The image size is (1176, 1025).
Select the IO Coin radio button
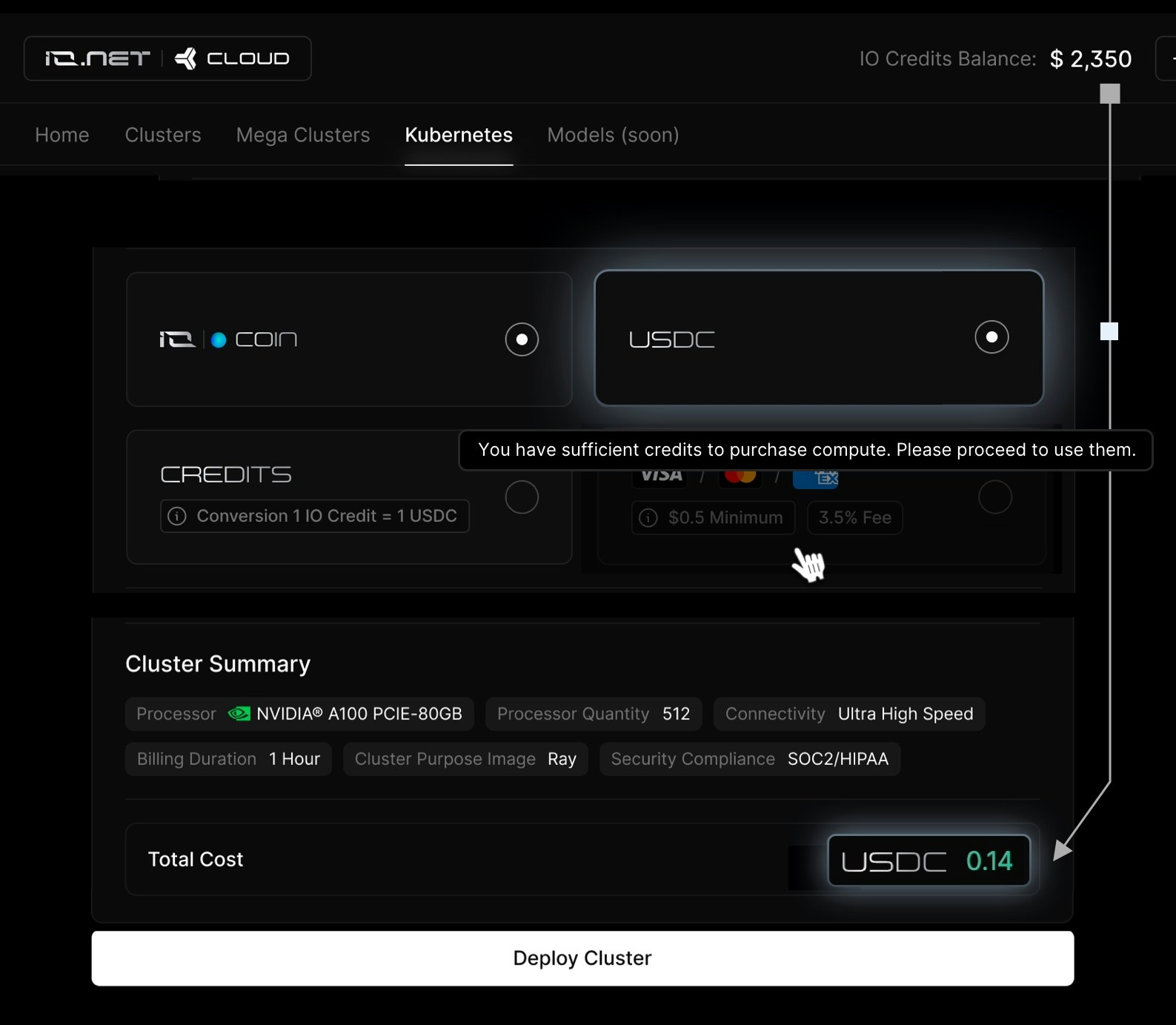tap(522, 339)
